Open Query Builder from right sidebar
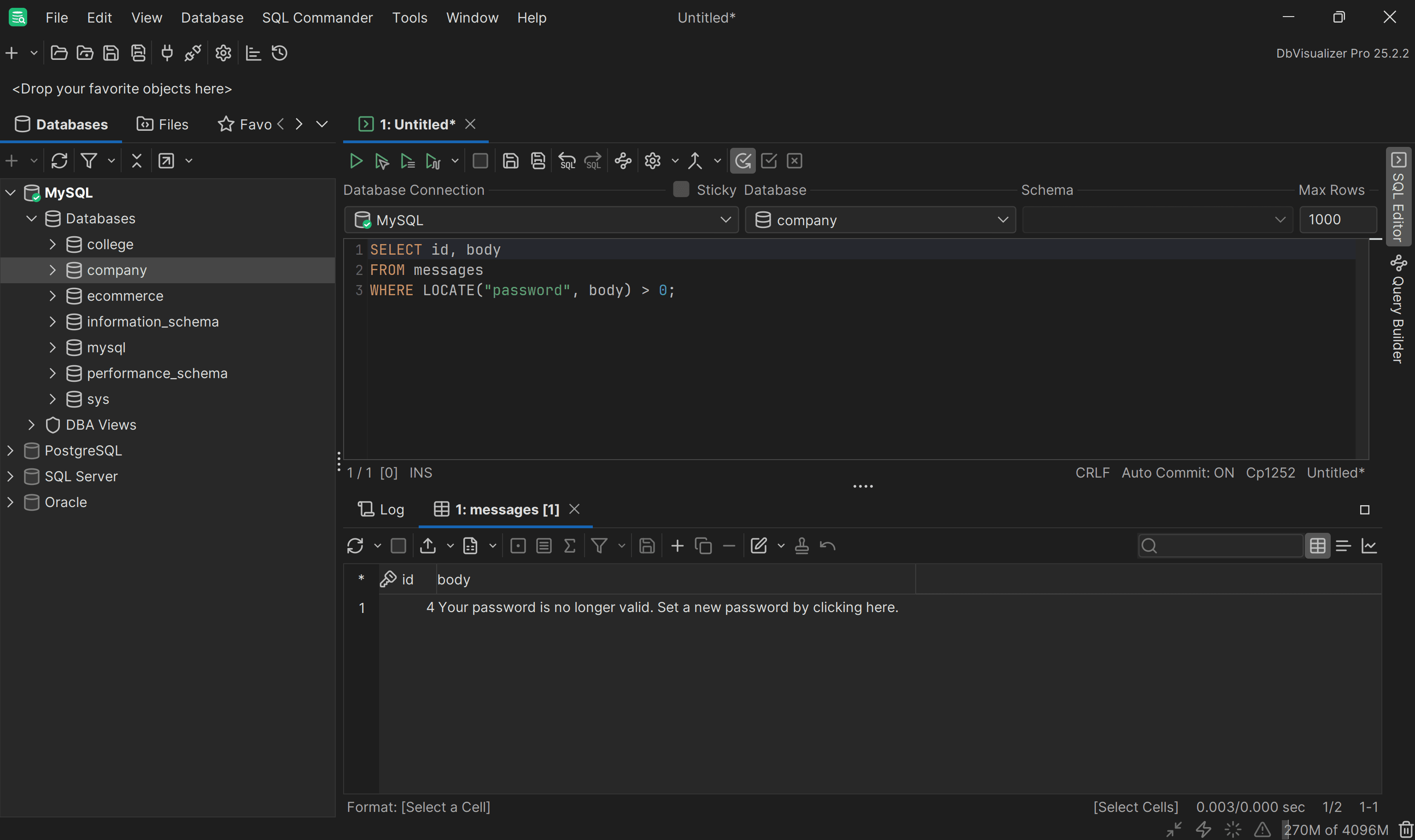 click(x=1398, y=310)
